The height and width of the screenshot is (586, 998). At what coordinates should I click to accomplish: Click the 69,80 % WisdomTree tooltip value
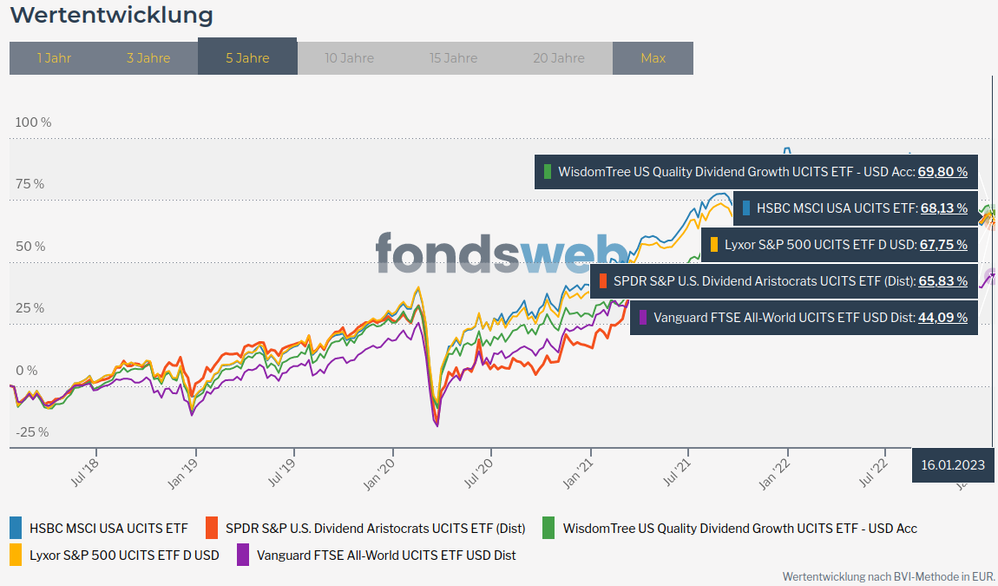(x=943, y=172)
